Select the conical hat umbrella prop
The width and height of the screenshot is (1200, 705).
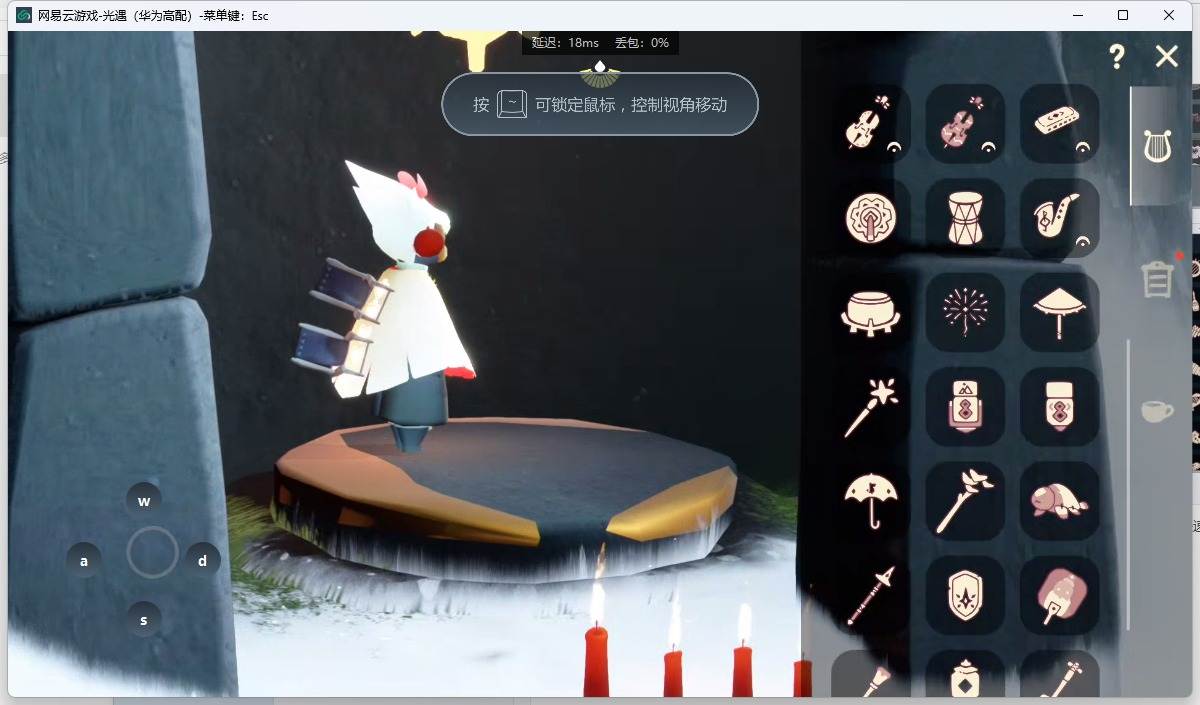click(1058, 312)
